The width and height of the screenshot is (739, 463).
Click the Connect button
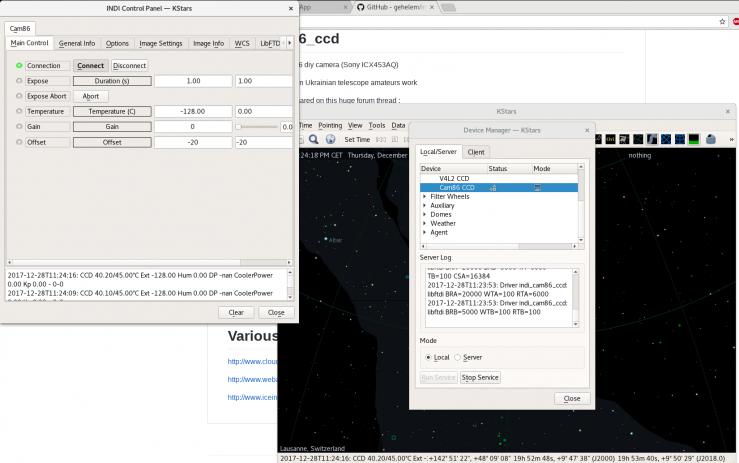tap(90, 66)
